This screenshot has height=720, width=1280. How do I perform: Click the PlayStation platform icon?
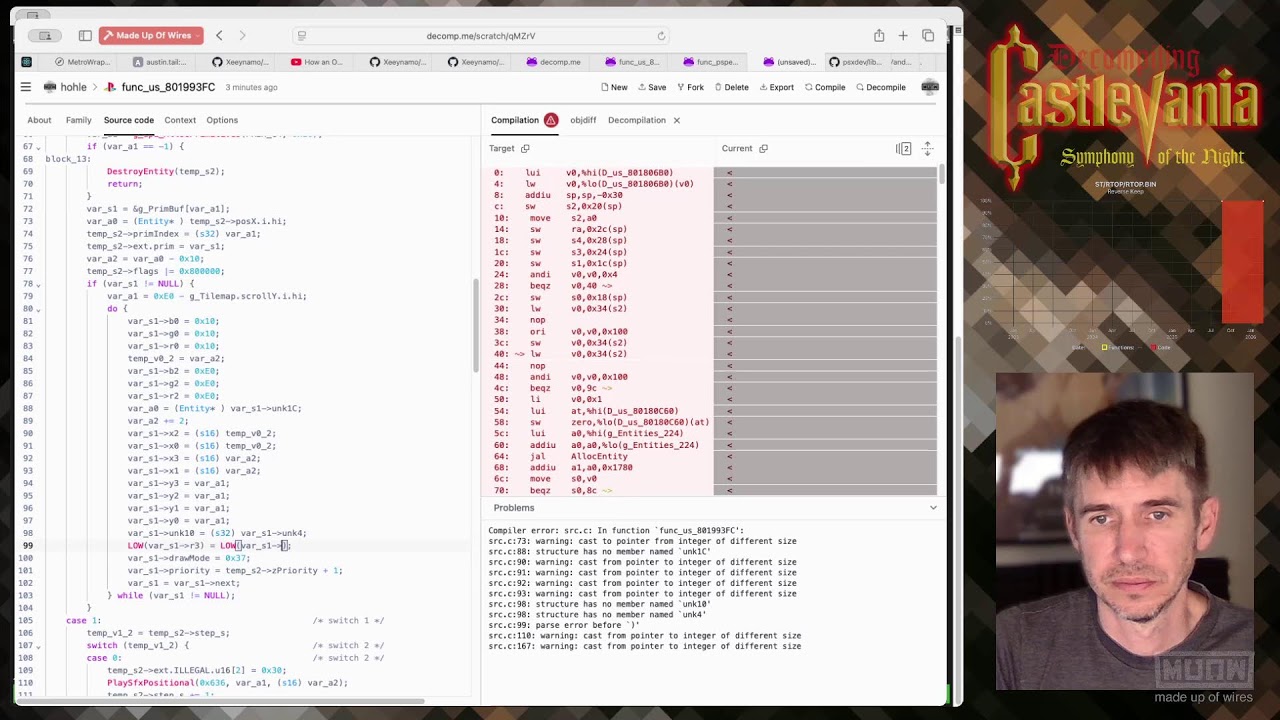pyautogui.click(x=110, y=87)
